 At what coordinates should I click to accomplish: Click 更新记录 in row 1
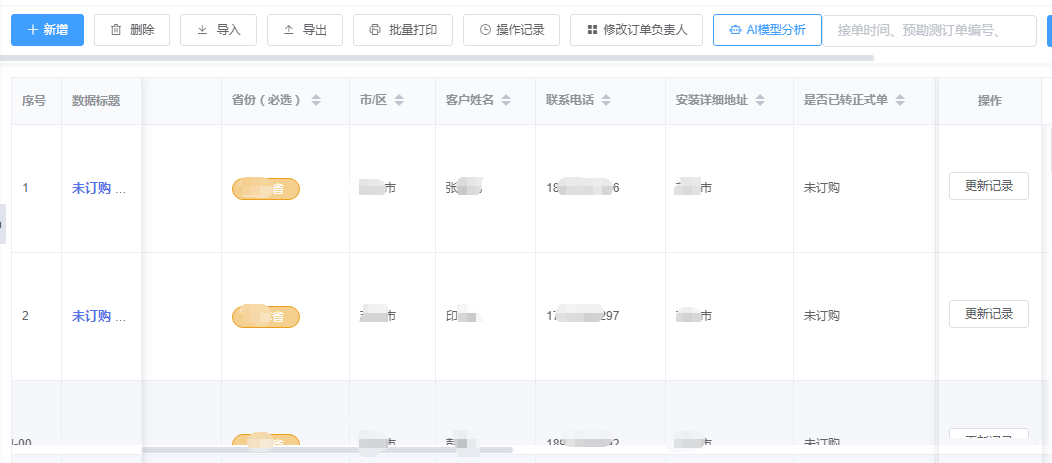[x=988, y=186]
